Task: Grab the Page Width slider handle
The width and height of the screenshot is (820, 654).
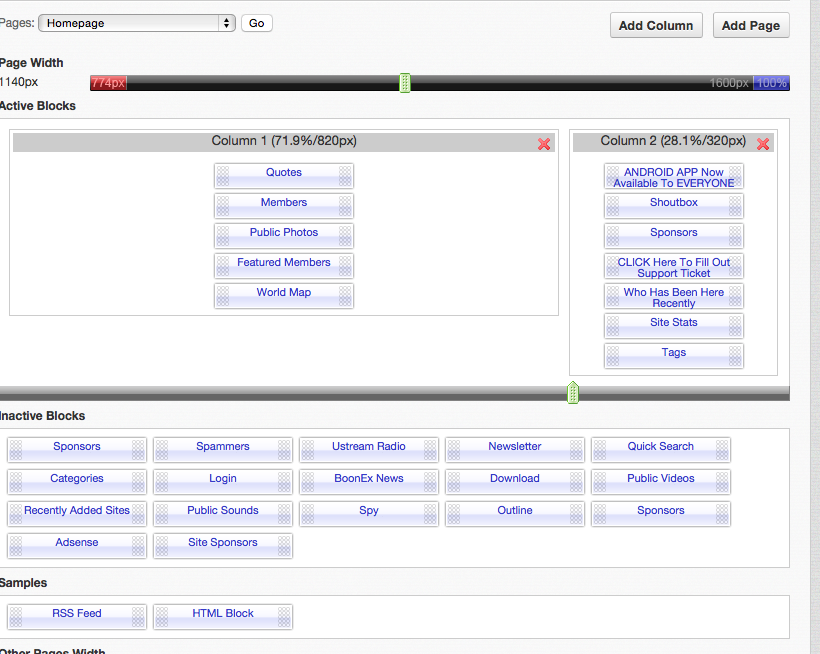Action: click(x=405, y=83)
